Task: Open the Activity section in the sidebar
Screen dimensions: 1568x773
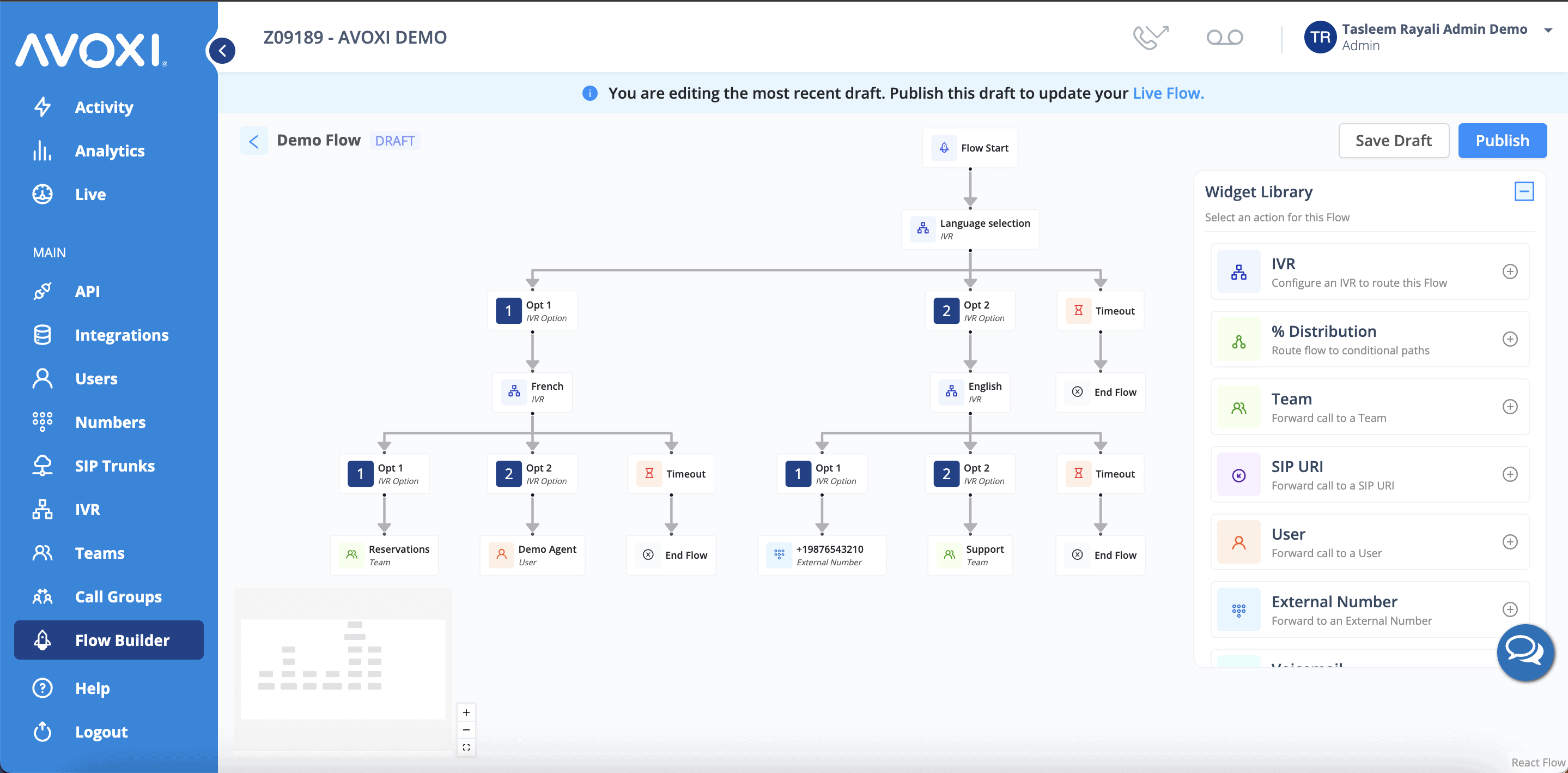Action: [x=104, y=107]
